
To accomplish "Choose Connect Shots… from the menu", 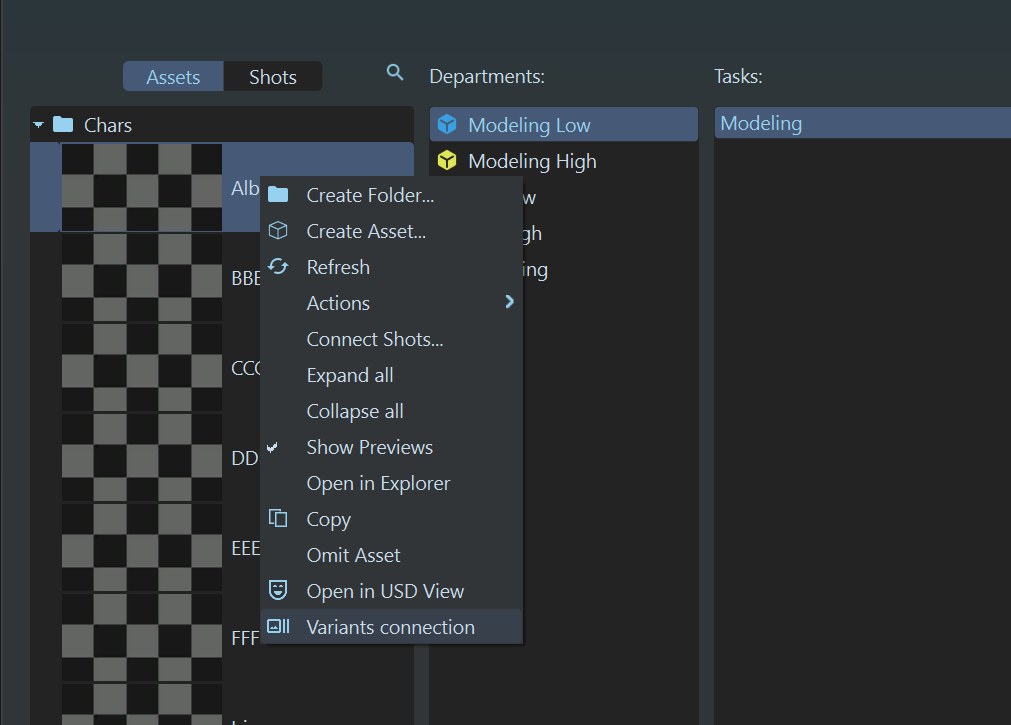I will point(374,339).
